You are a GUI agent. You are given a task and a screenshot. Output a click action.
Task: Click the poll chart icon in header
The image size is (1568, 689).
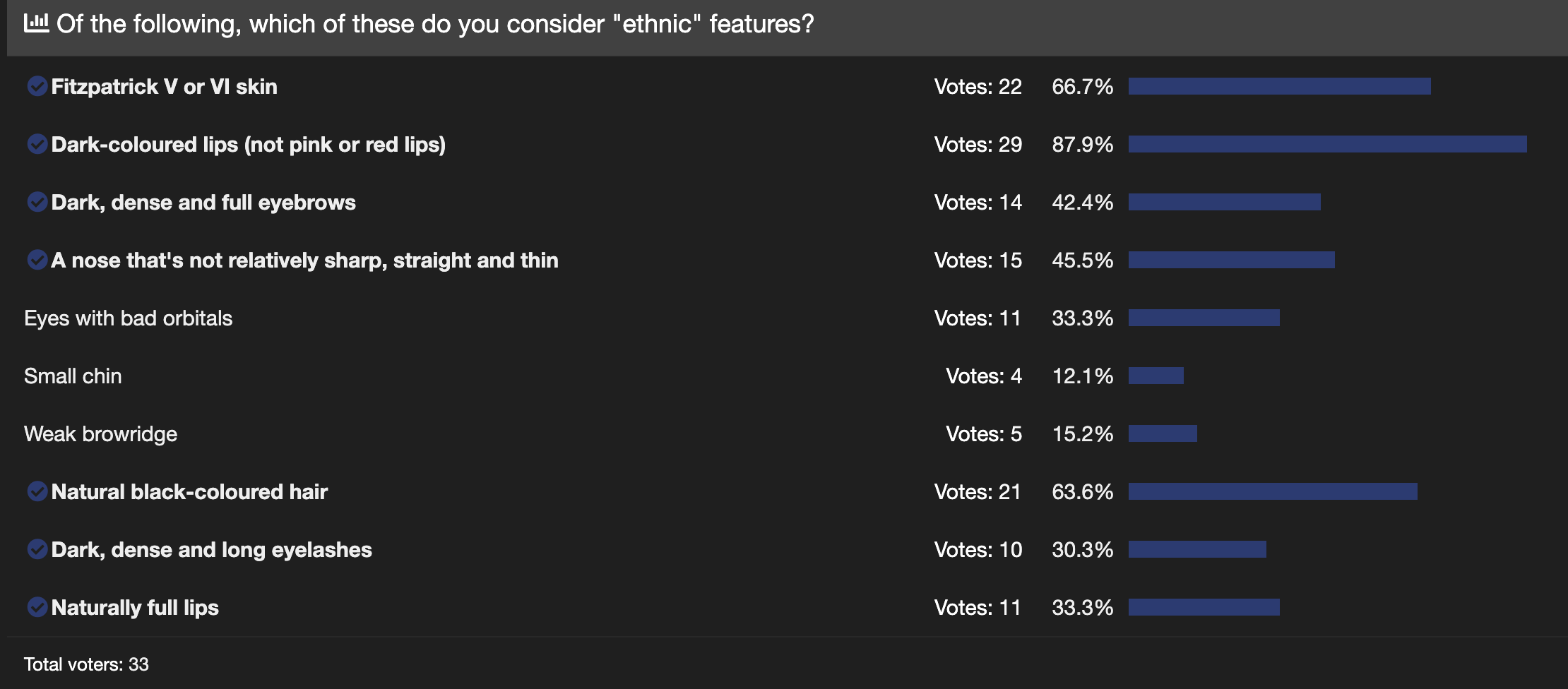pyautogui.click(x=36, y=23)
